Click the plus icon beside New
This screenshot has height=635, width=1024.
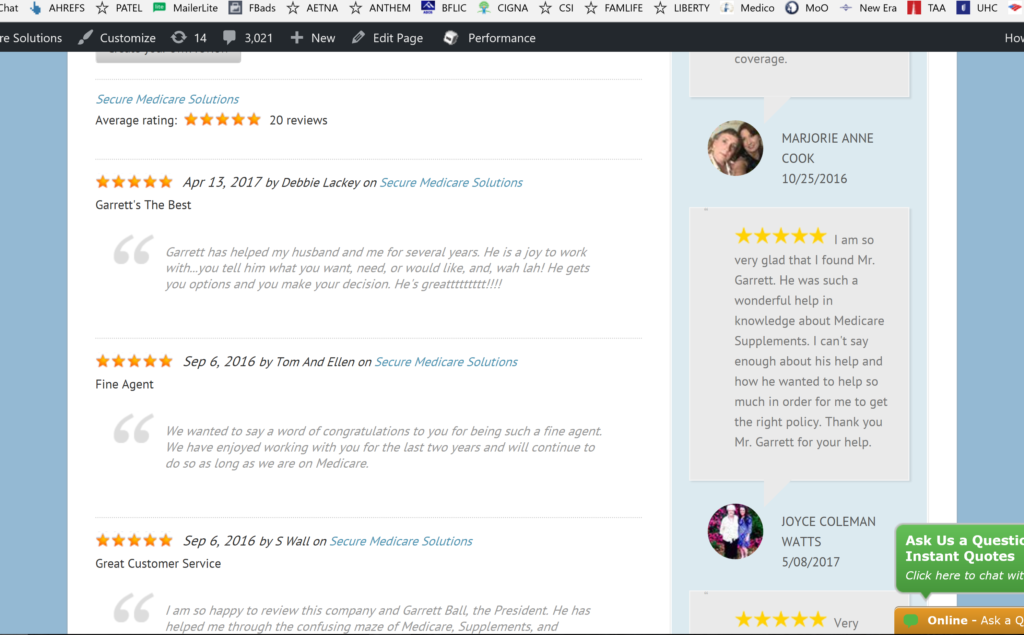(x=296, y=38)
